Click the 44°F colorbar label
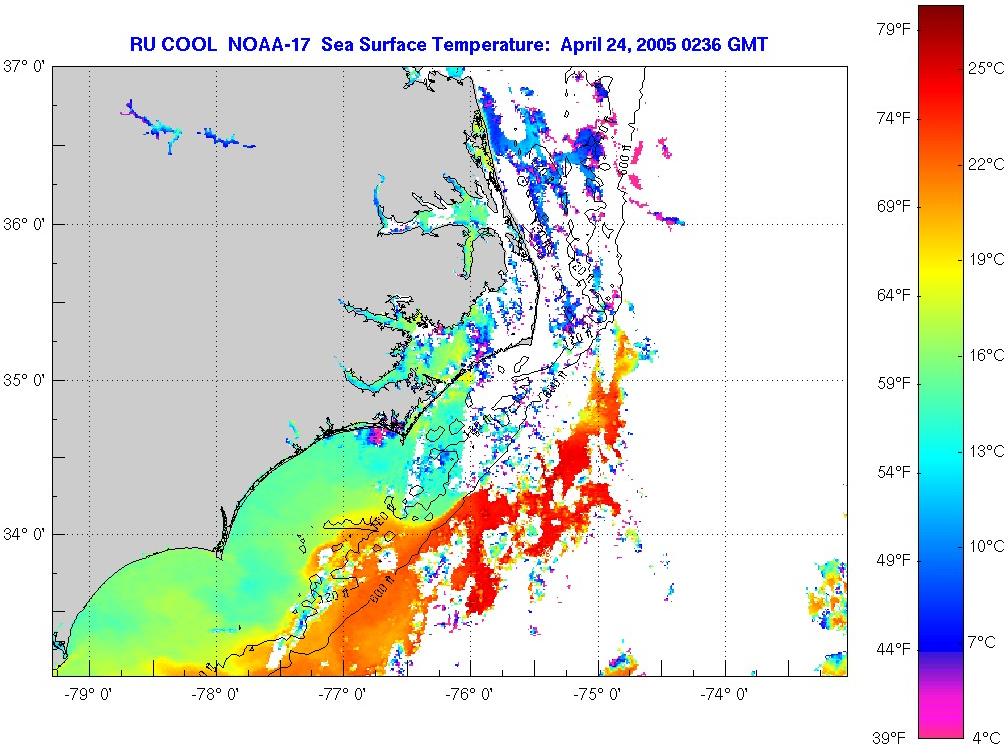Image resolution: width=1008 pixels, height=754 pixels. click(894, 649)
